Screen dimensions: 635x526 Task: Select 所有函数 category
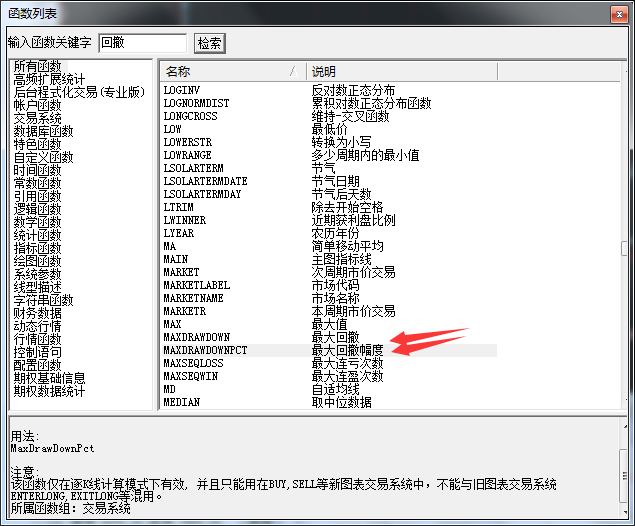(x=37, y=66)
